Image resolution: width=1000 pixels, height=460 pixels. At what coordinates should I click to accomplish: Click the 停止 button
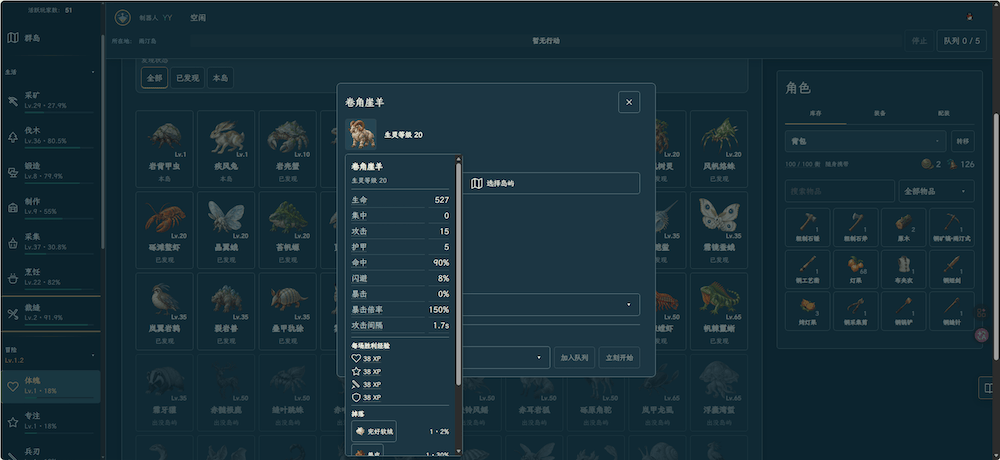pyautogui.click(x=920, y=41)
